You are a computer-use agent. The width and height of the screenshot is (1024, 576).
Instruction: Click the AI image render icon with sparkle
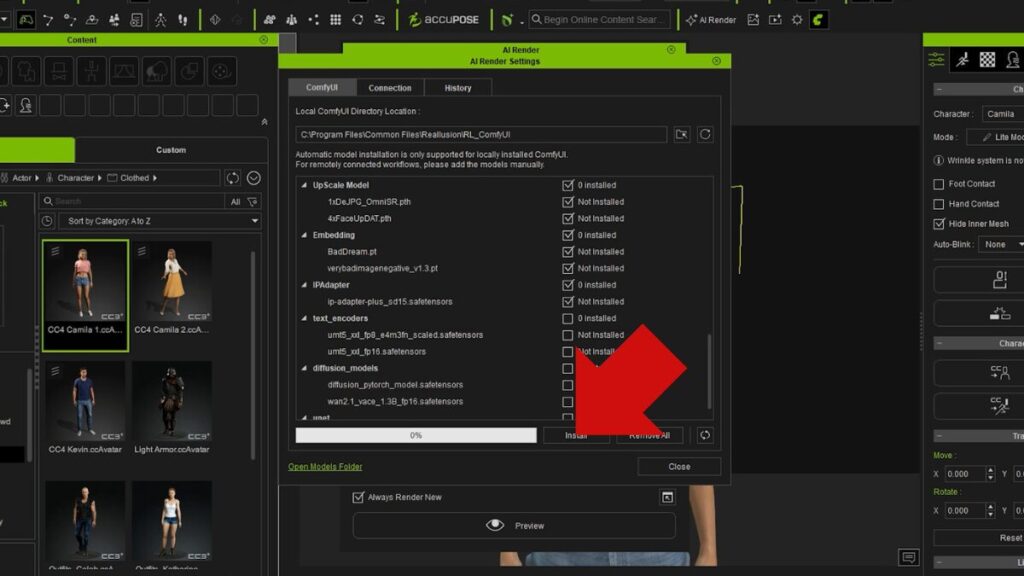point(753,20)
